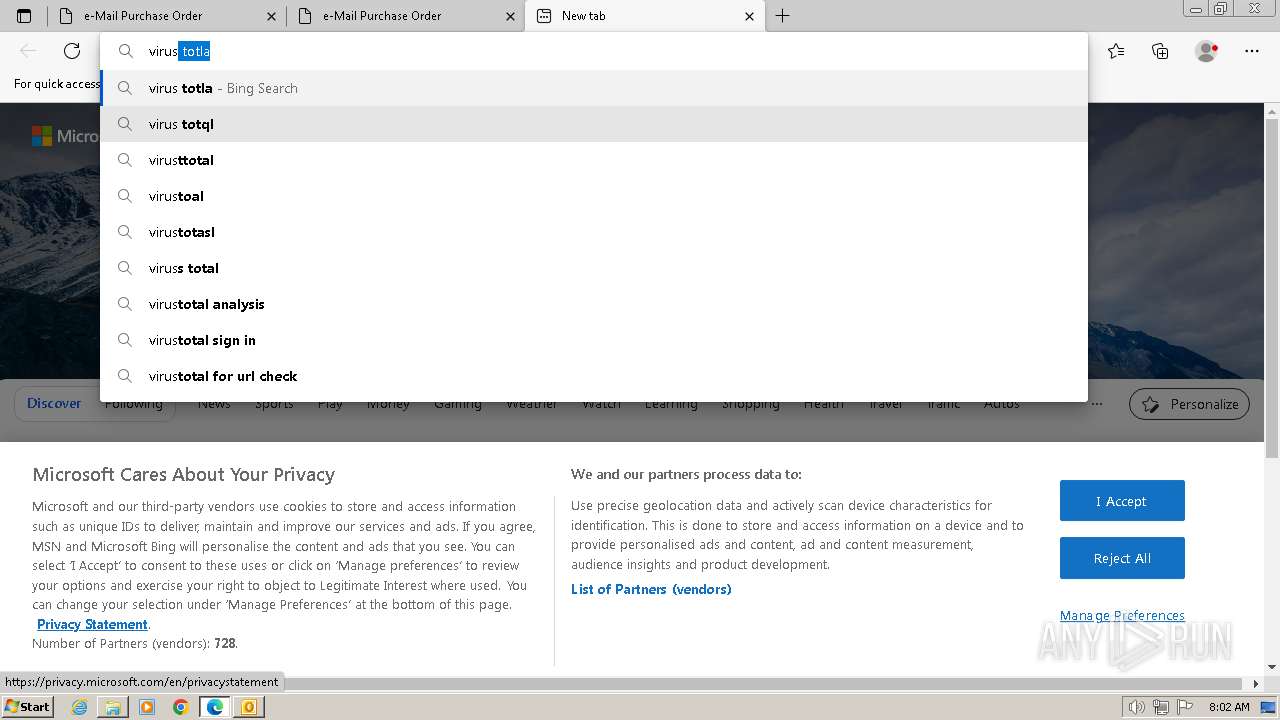1280x720 pixels.
Task: Open the tab actions menu icon
Action: 24,16
